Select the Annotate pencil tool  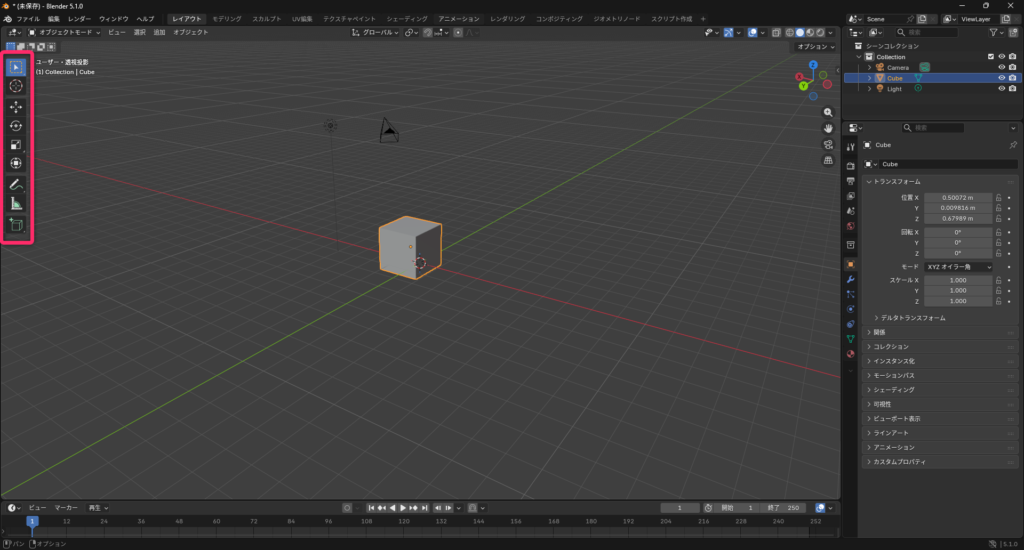(x=16, y=184)
